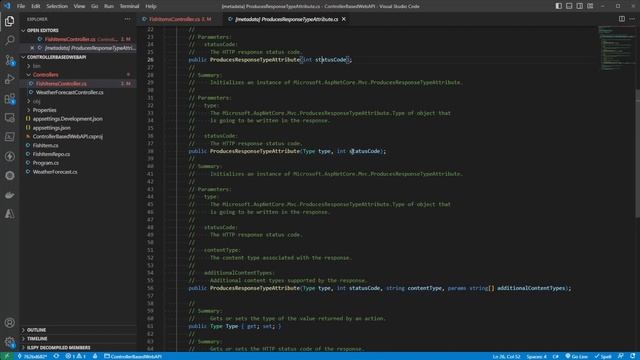Open the Explorer view in activity bar

(9, 21)
